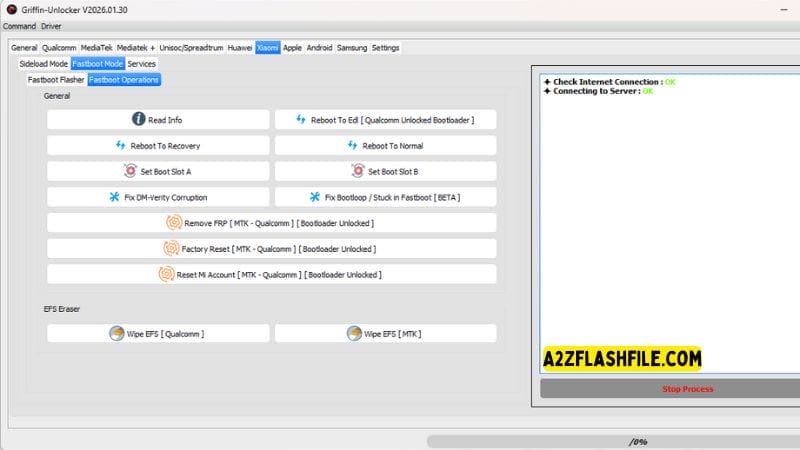800x450 pixels.
Task: Click the Connecting to Server log line
Action: tap(598, 91)
